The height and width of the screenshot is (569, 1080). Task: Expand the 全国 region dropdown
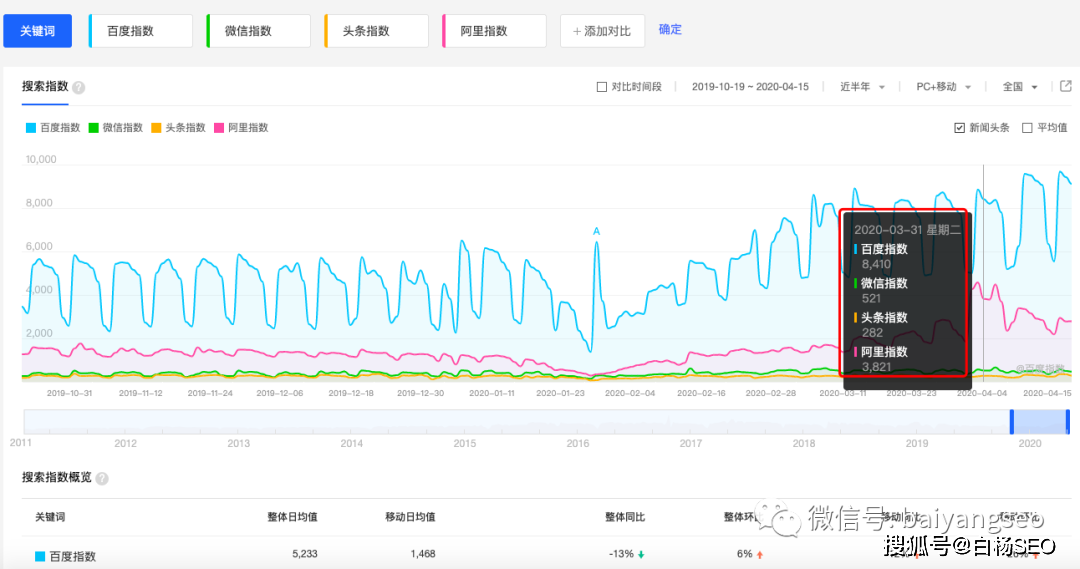coord(1019,87)
